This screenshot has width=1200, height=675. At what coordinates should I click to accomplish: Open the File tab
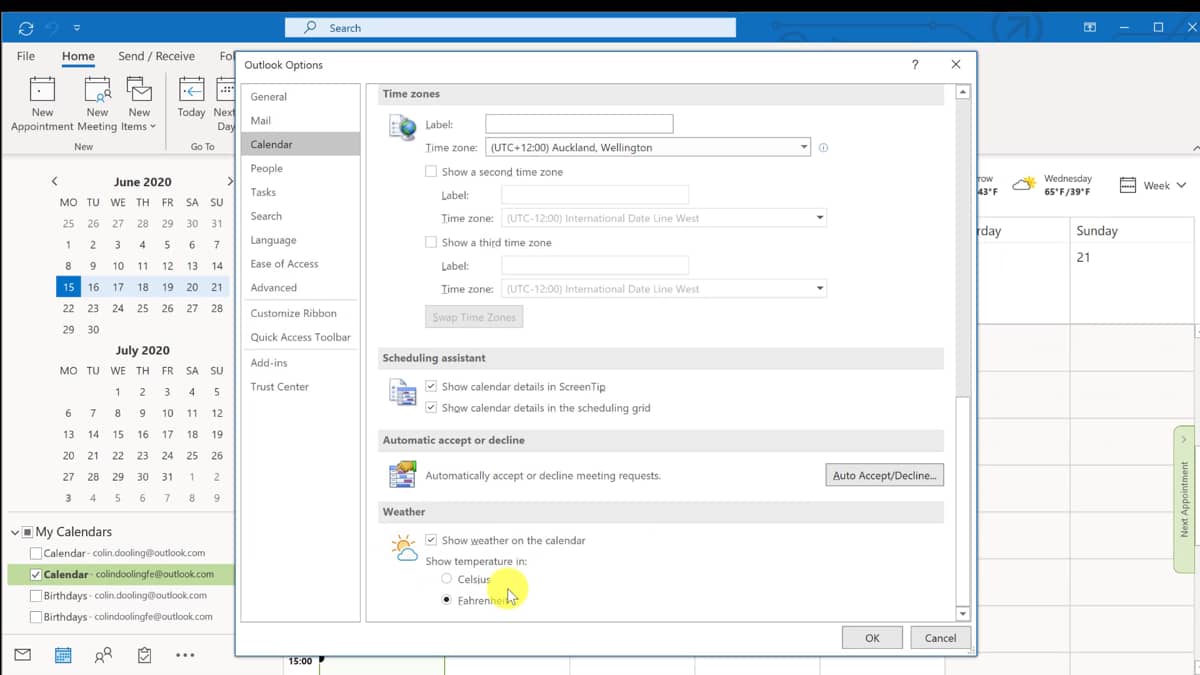[x=26, y=56]
